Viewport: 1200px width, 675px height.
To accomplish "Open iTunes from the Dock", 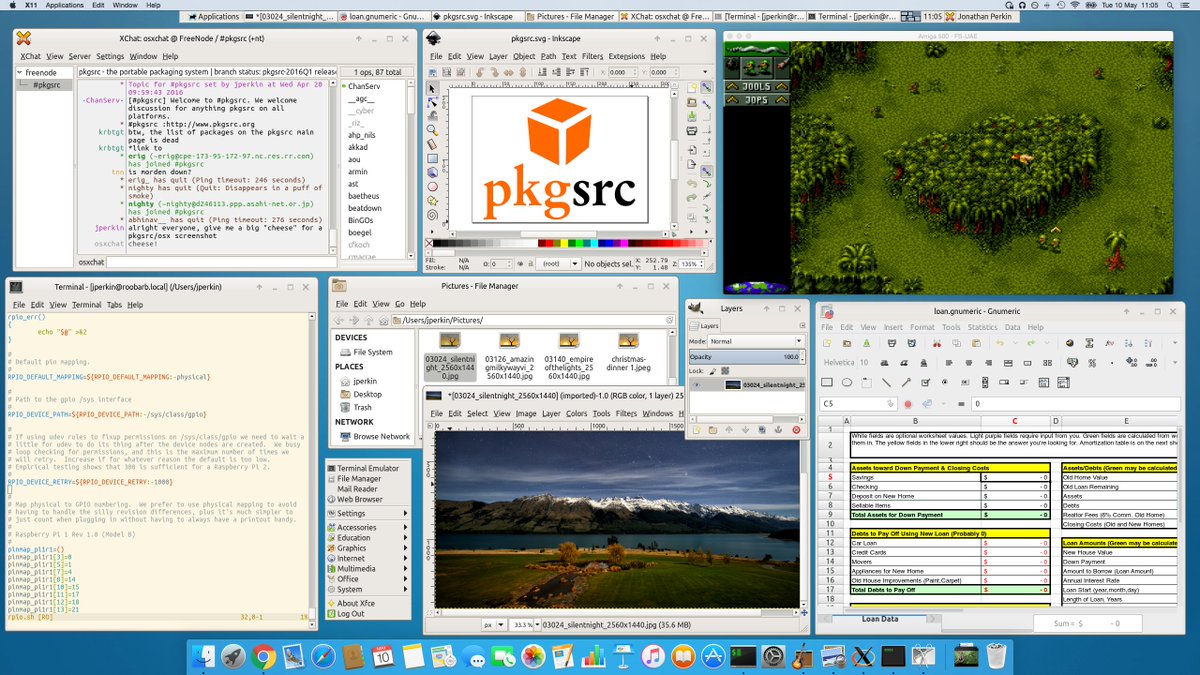I will click(x=653, y=656).
